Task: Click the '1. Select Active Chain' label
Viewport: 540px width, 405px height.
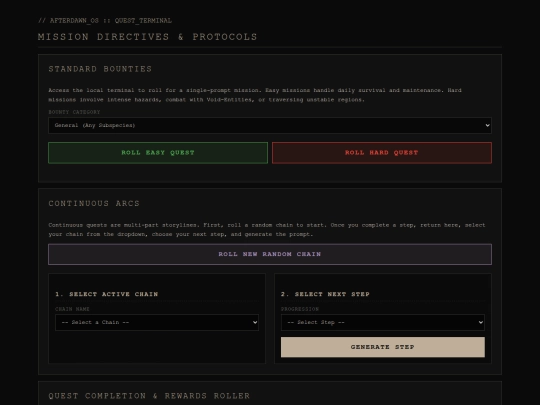Action: pyautogui.click(x=106, y=294)
